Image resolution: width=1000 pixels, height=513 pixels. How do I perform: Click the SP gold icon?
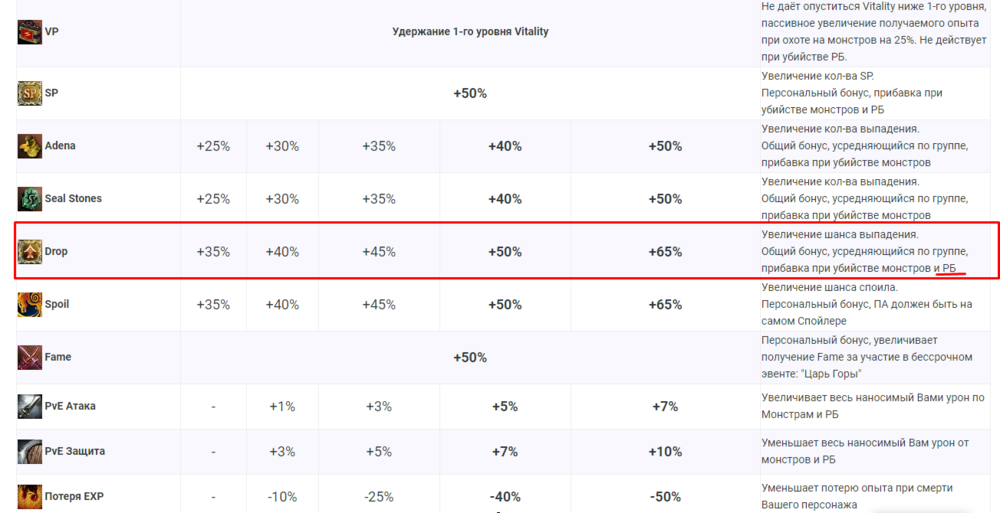(30, 93)
